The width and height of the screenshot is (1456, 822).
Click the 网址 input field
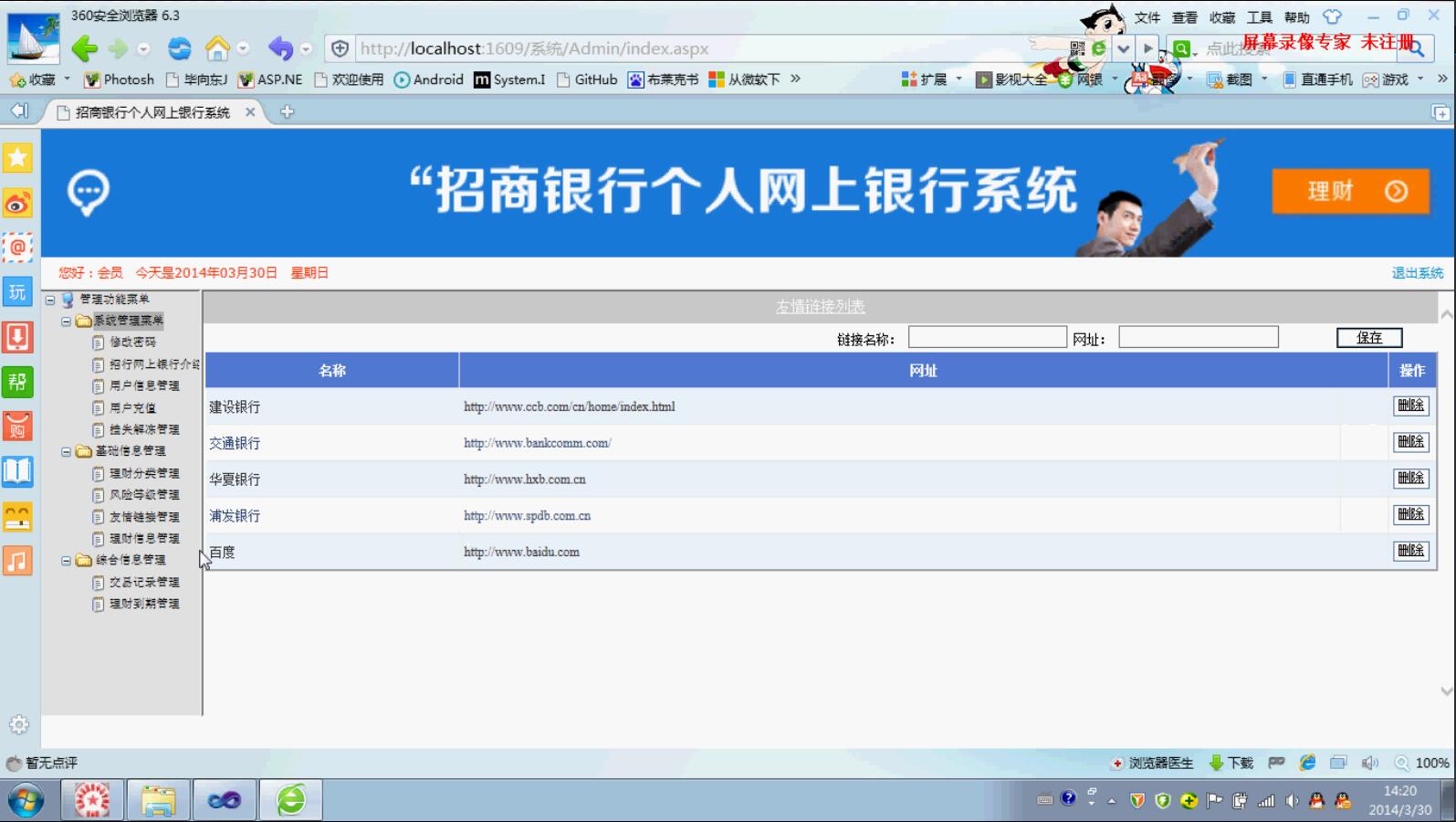[1199, 337]
